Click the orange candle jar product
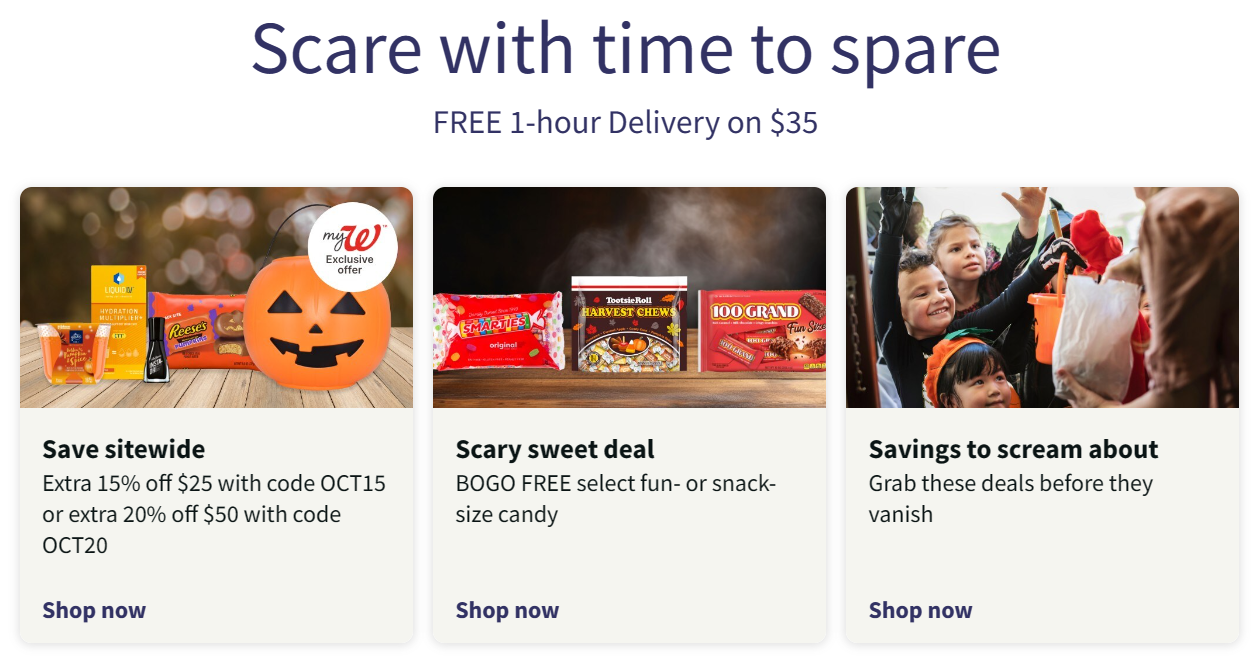1258x663 pixels. (x=67, y=353)
